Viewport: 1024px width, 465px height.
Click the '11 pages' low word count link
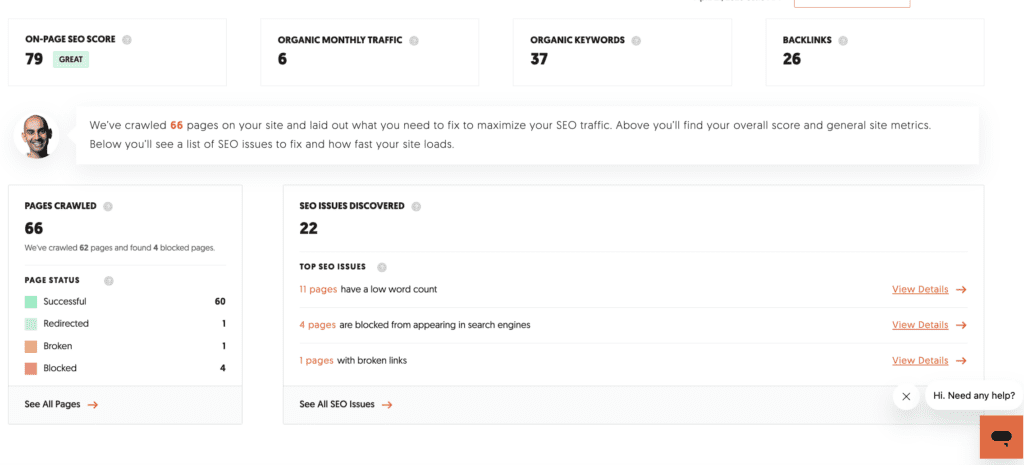[318, 289]
